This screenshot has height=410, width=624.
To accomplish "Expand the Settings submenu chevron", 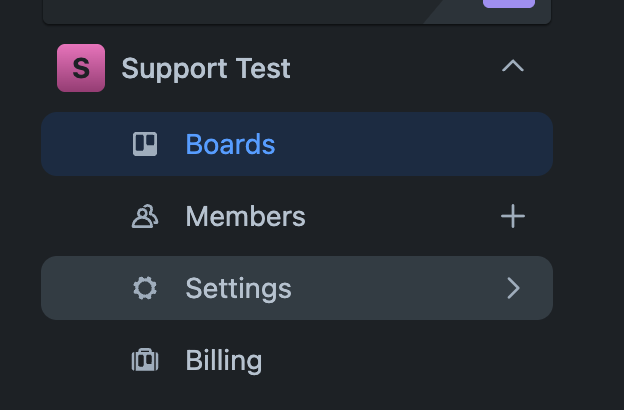I will [x=513, y=288].
